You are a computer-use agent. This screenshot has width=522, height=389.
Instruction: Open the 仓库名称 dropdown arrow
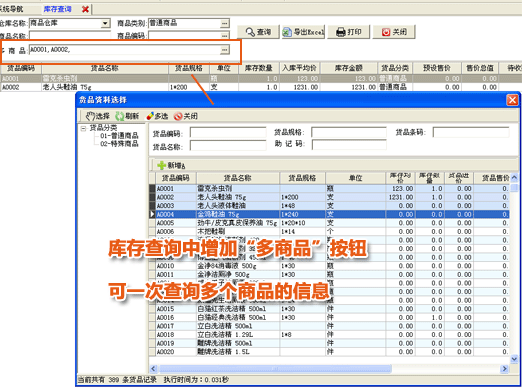tap(105, 23)
